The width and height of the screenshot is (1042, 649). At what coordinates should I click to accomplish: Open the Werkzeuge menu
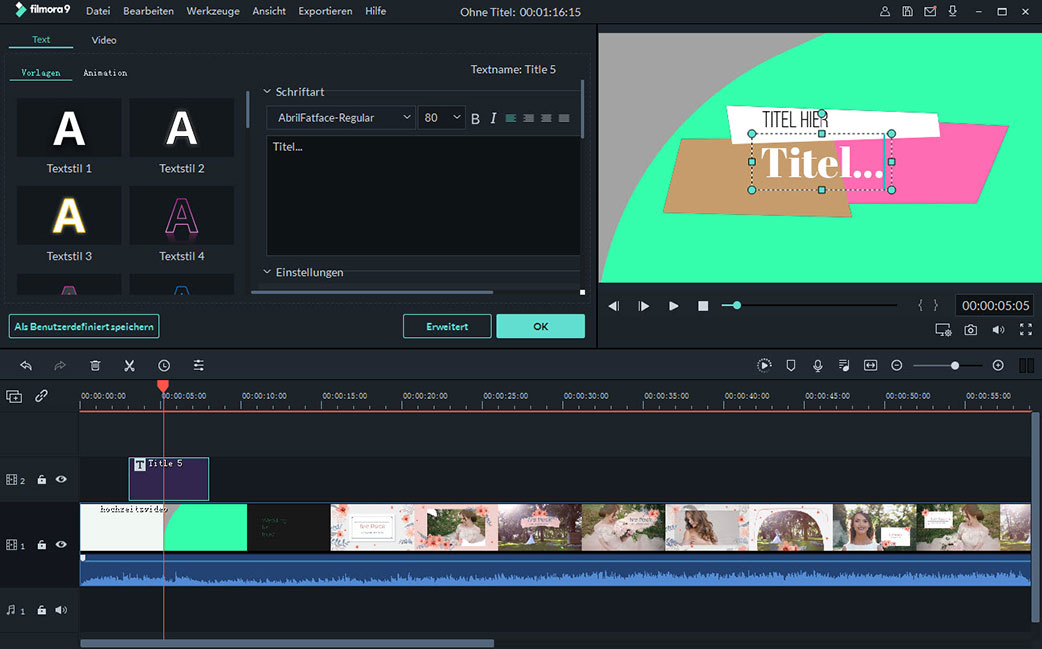[x=213, y=11]
